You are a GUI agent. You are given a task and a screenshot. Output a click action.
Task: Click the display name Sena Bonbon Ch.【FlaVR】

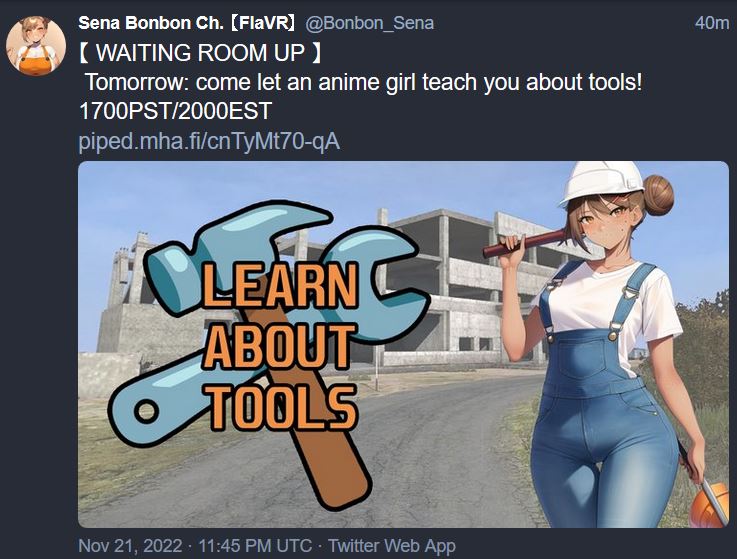[x=187, y=23]
